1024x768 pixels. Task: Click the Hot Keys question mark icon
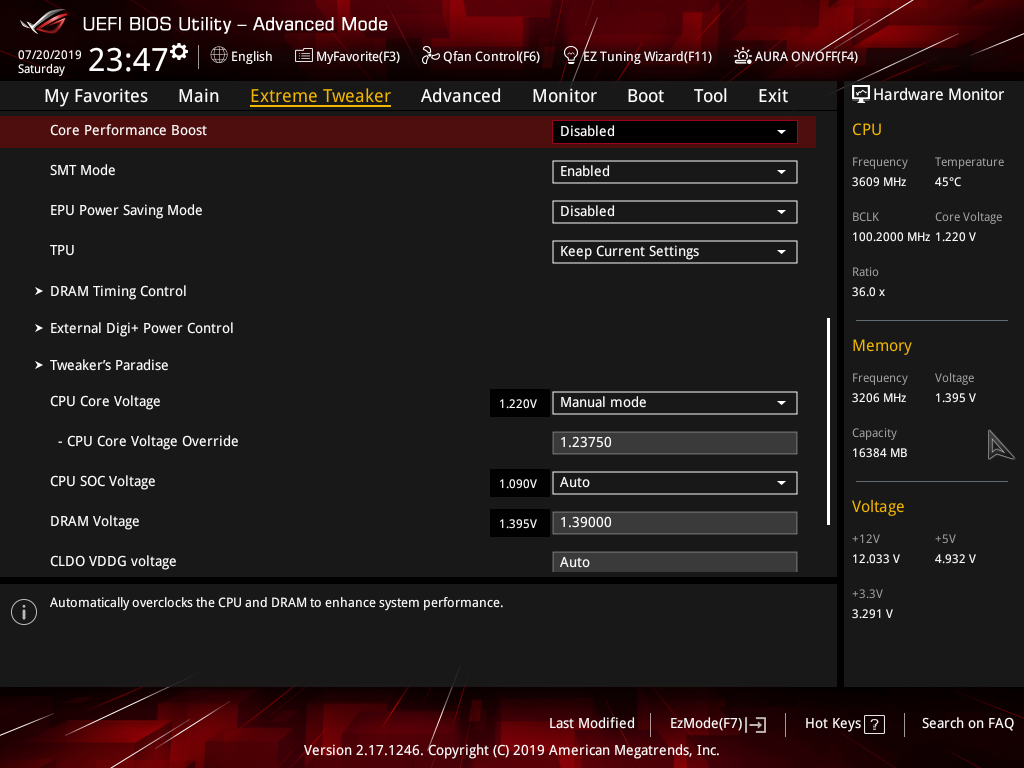(x=874, y=724)
